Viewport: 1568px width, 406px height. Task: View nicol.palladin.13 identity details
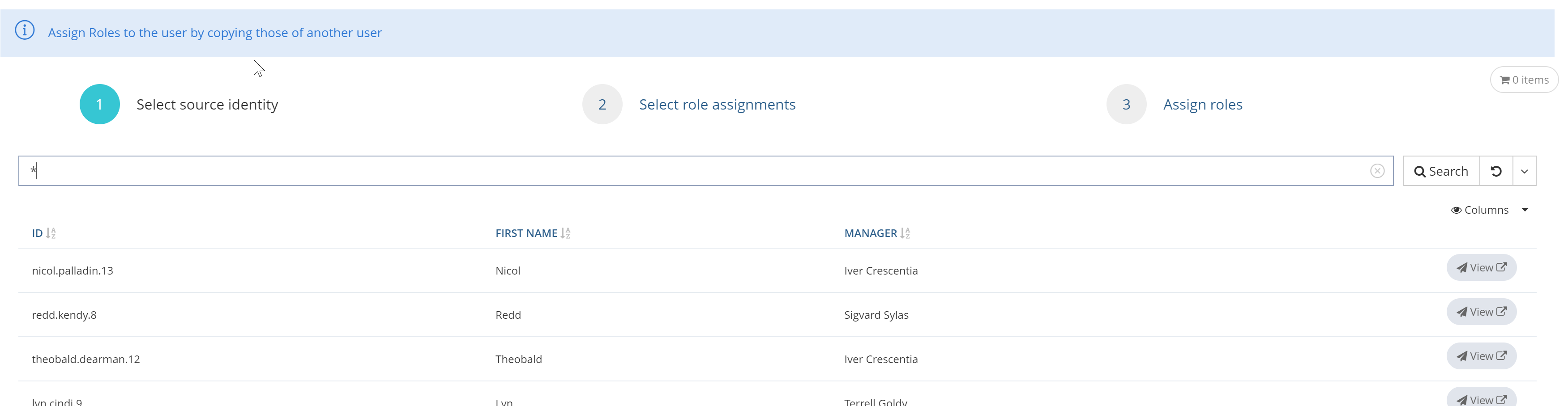click(1480, 268)
